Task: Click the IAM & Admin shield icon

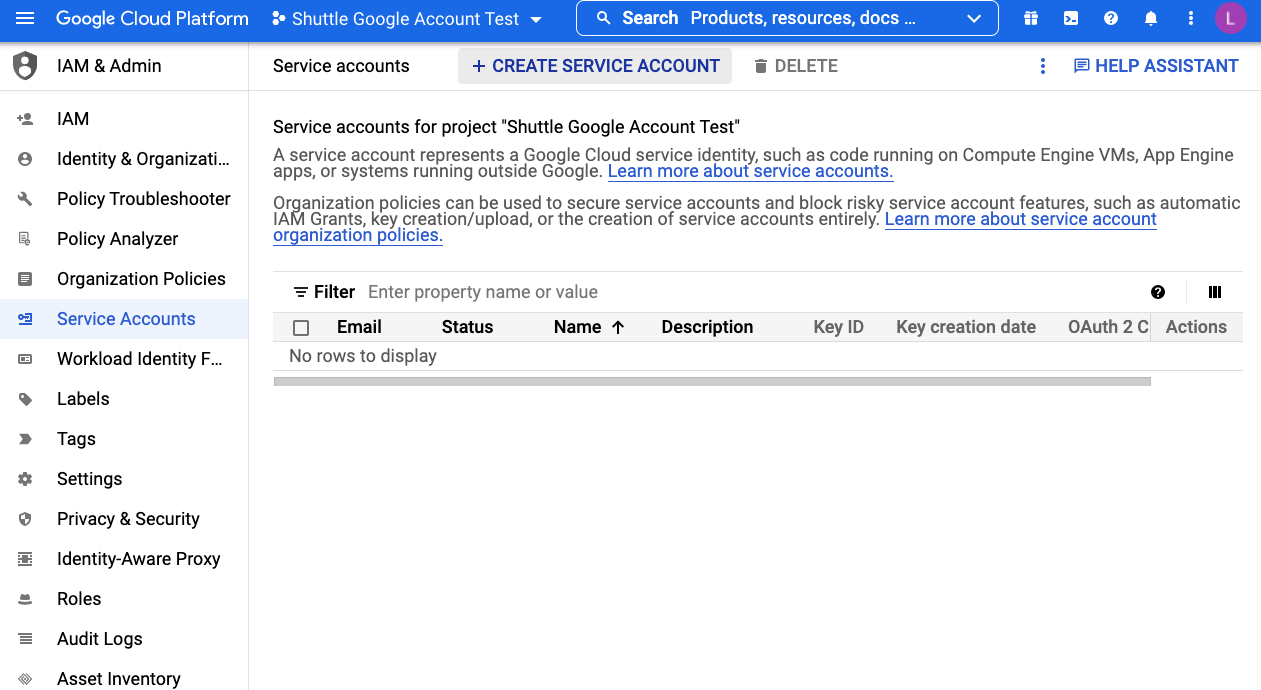Action: click(x=25, y=66)
